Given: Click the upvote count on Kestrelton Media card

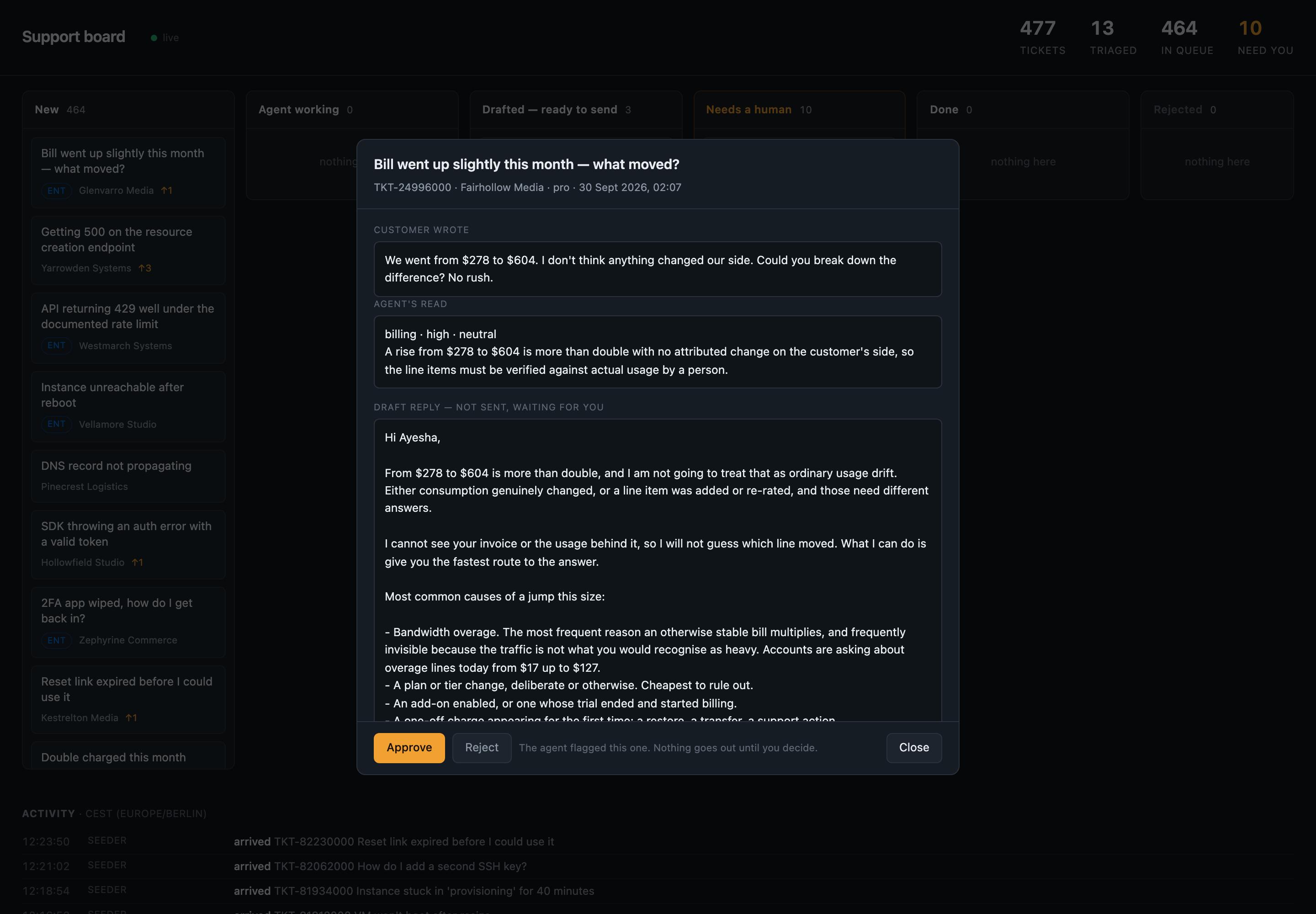Looking at the screenshot, I should click(x=131, y=717).
